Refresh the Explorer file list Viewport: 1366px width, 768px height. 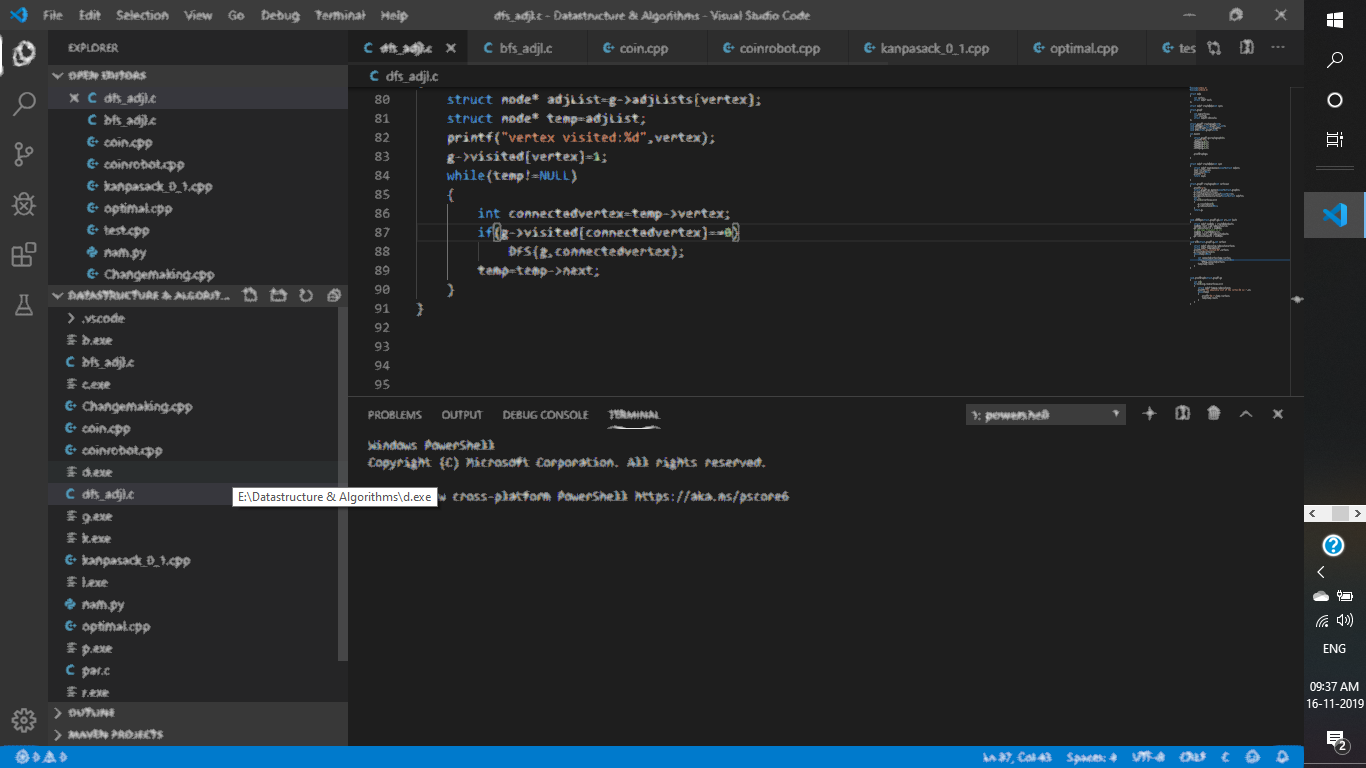pyautogui.click(x=307, y=295)
